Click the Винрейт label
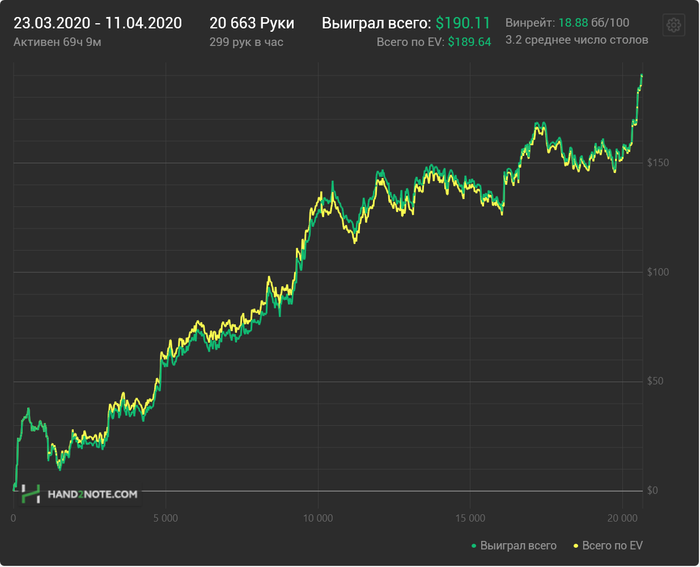This screenshot has height=567, width=700. coord(530,23)
